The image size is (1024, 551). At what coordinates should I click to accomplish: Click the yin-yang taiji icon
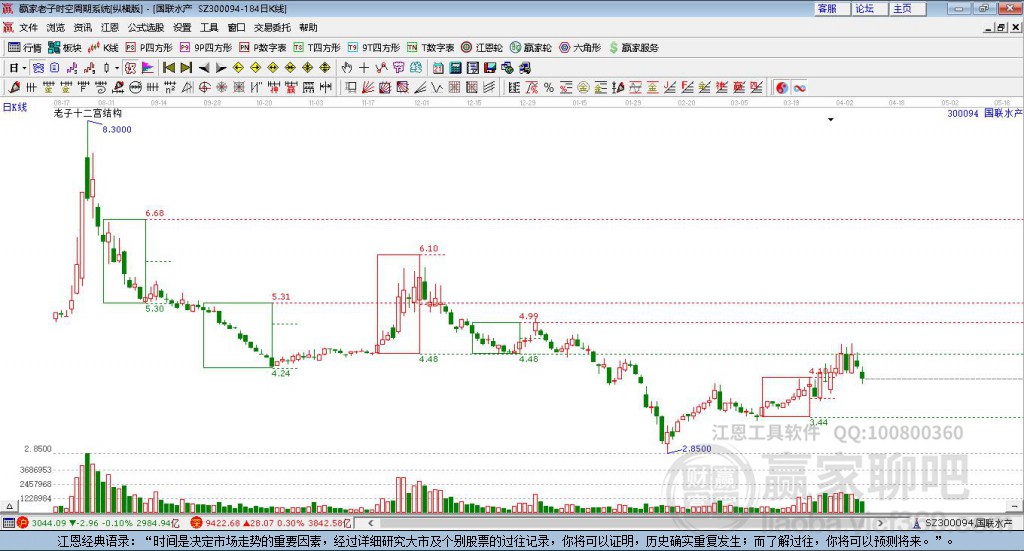pos(781,88)
